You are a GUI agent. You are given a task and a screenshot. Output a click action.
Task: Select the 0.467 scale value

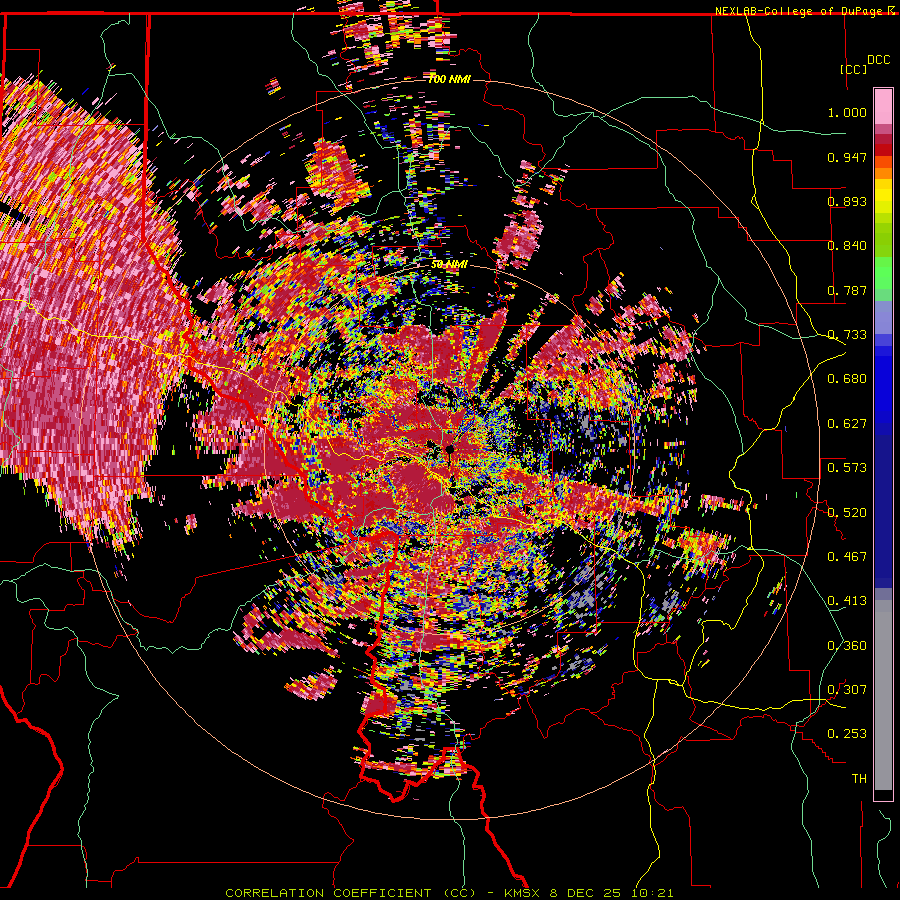point(847,556)
